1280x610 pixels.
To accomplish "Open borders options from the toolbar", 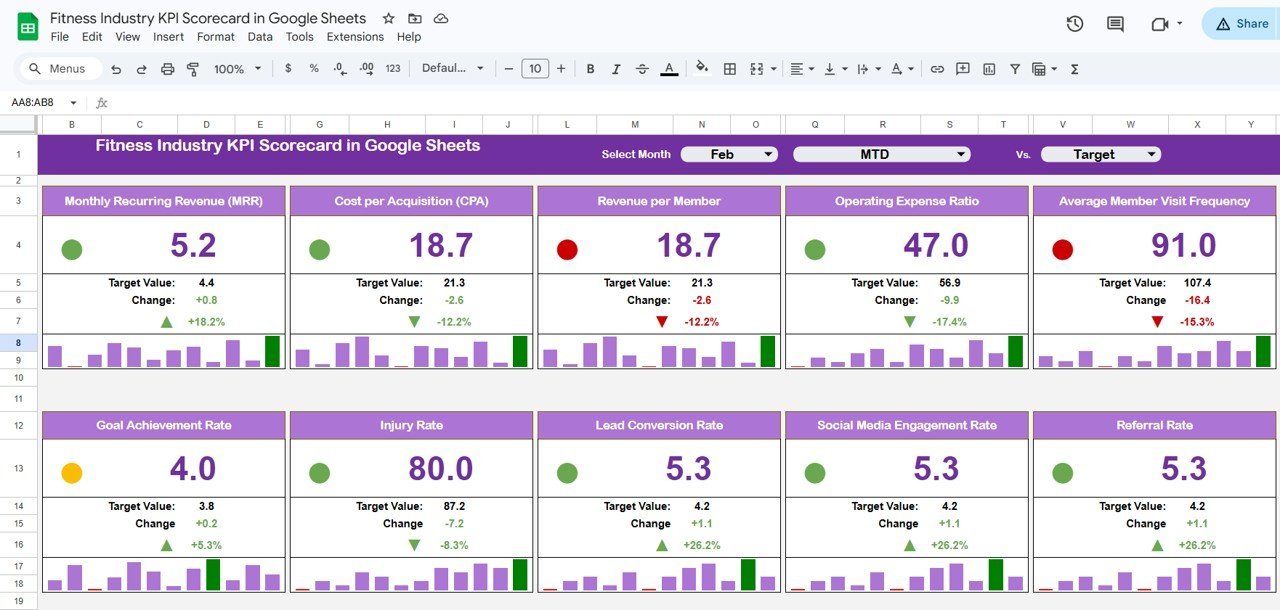I will [728, 68].
